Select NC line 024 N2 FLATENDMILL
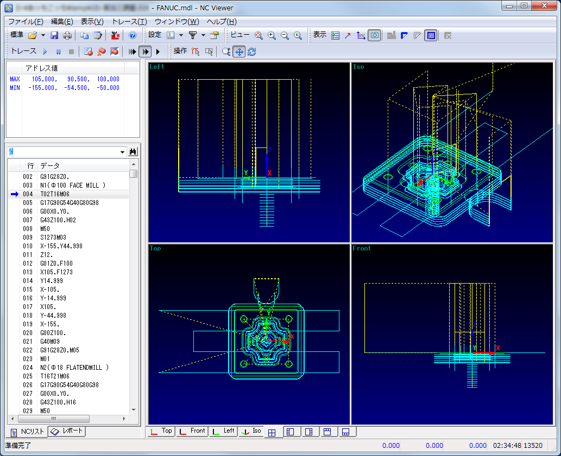The image size is (561, 456). pyautogui.click(x=68, y=368)
